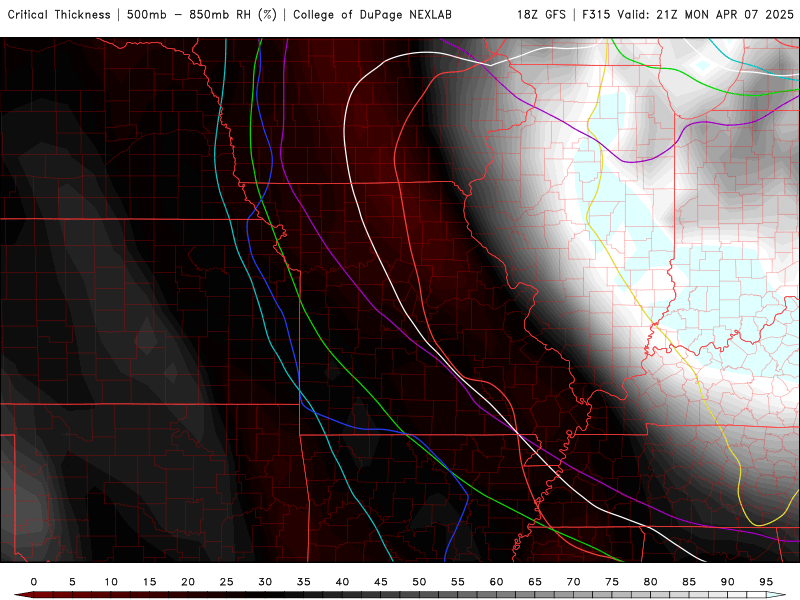800x600 pixels.
Task: Click the colorbar scale label "90"
Action: coord(728,582)
